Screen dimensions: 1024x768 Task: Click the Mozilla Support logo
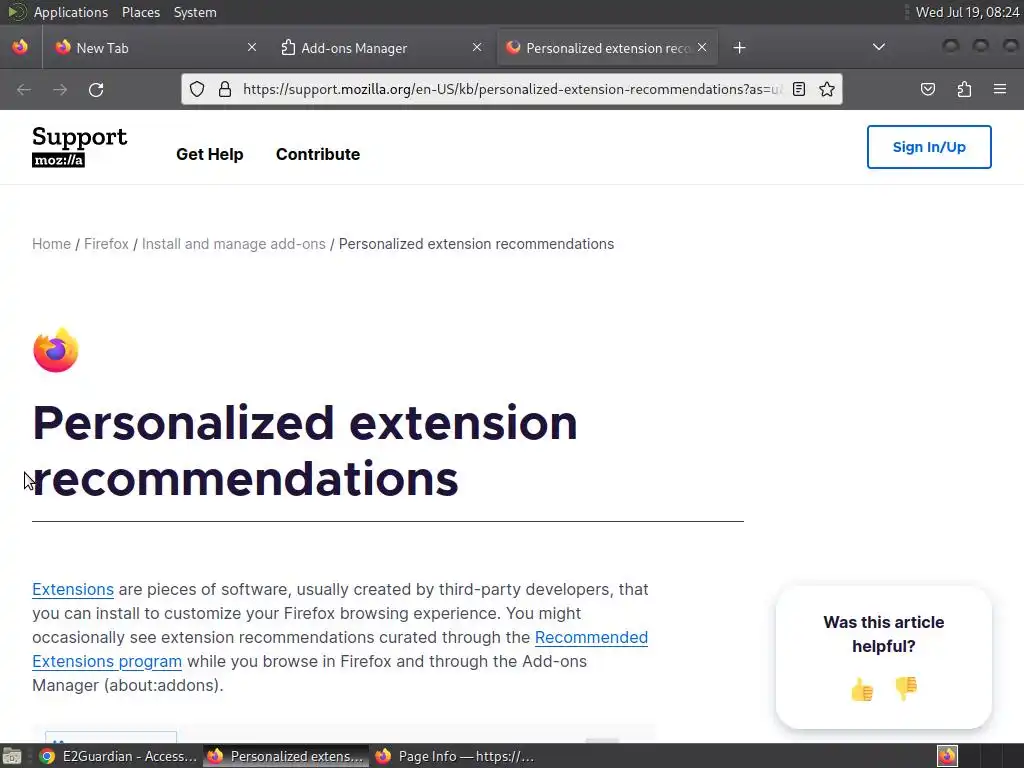[x=79, y=146]
